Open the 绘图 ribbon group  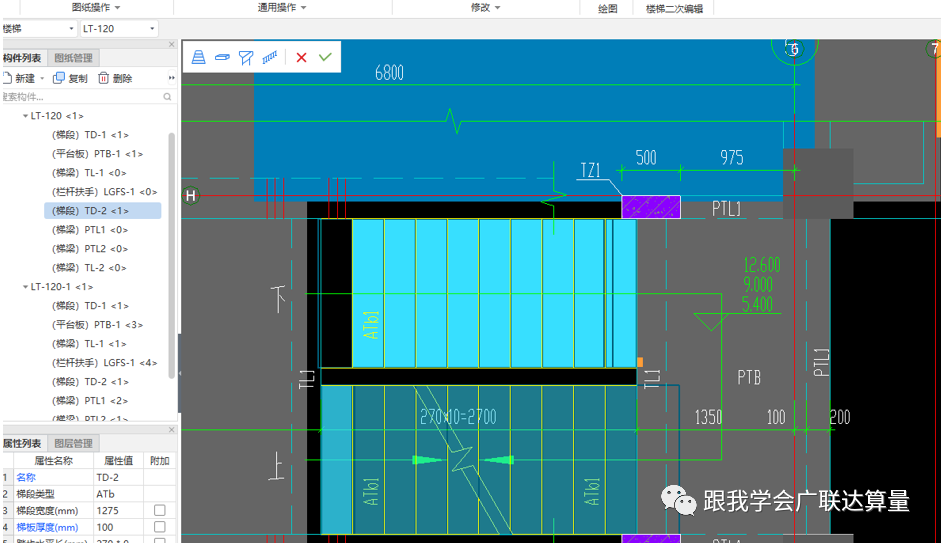pyautogui.click(x=607, y=8)
